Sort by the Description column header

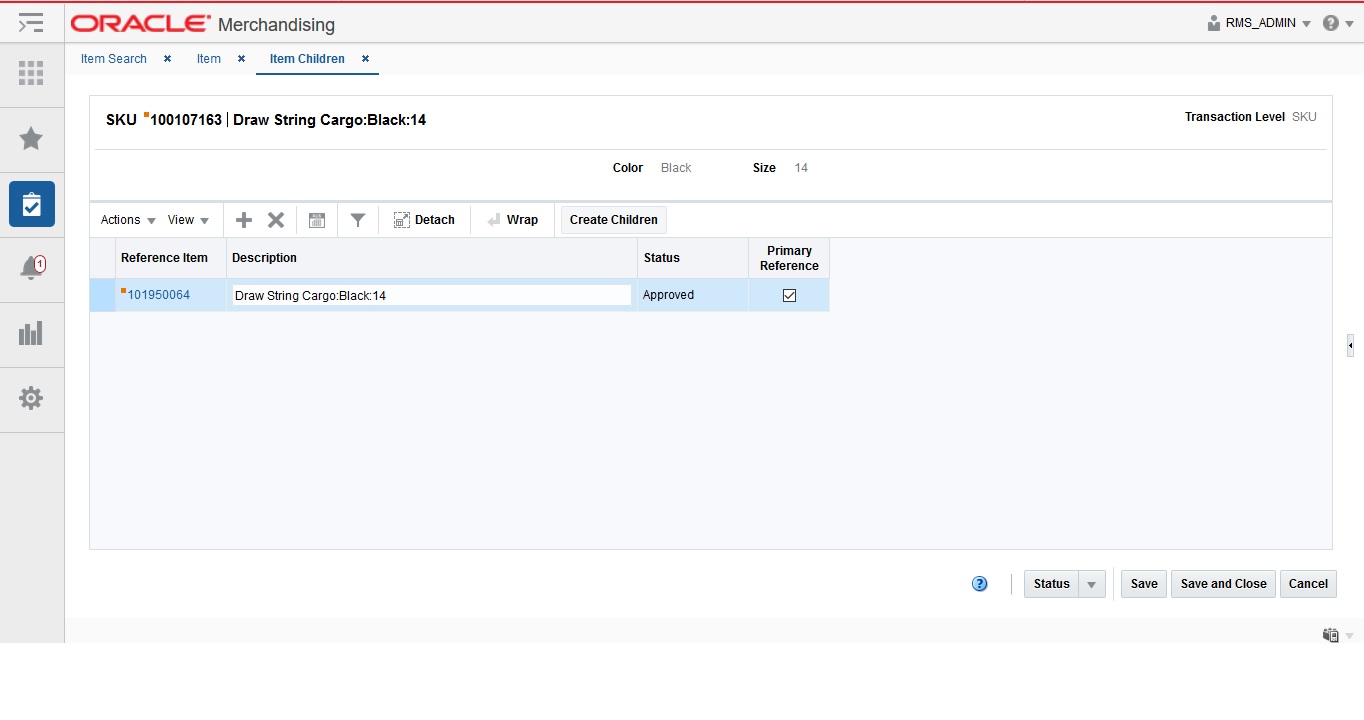click(432, 258)
